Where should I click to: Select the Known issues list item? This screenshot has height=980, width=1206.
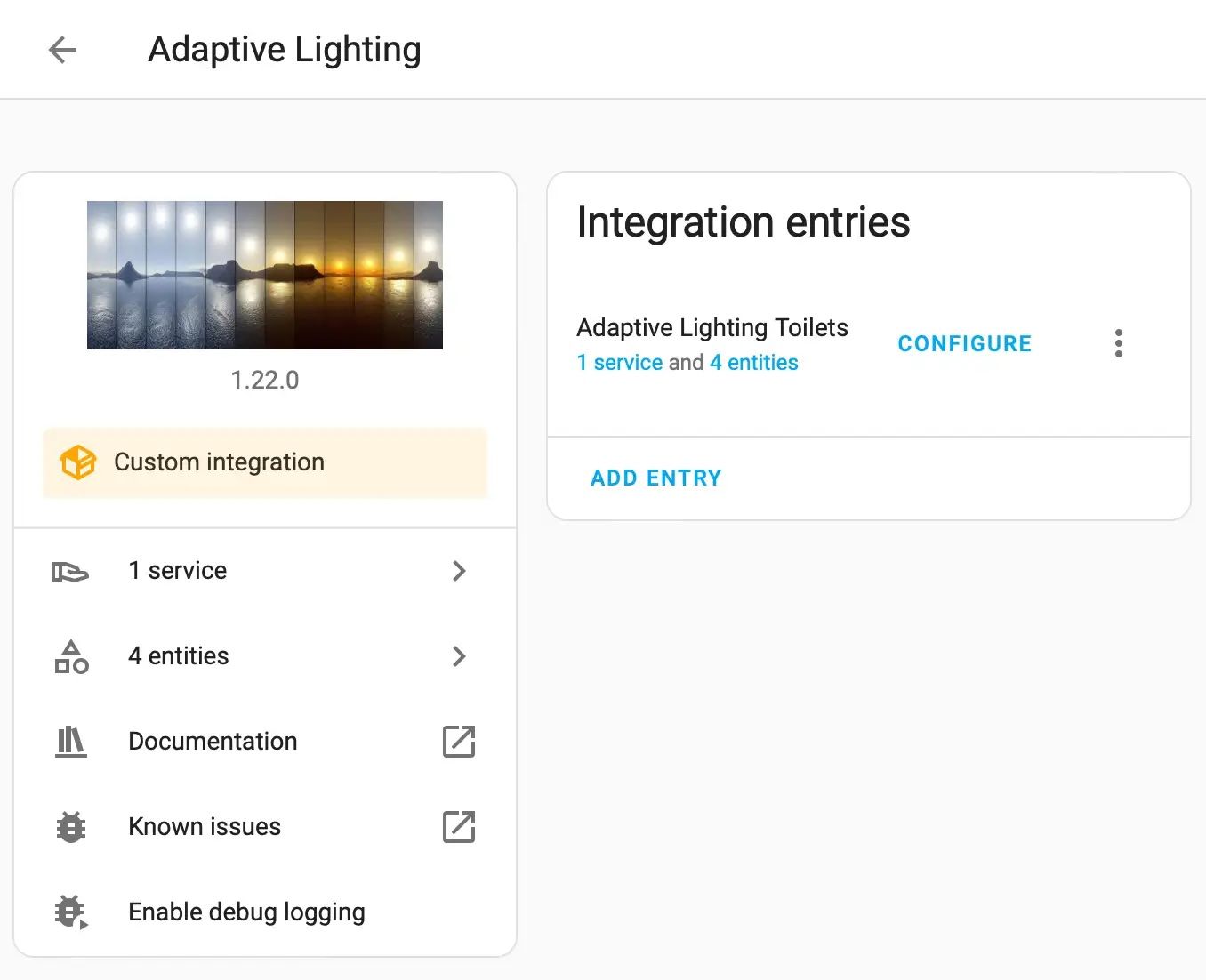205,827
